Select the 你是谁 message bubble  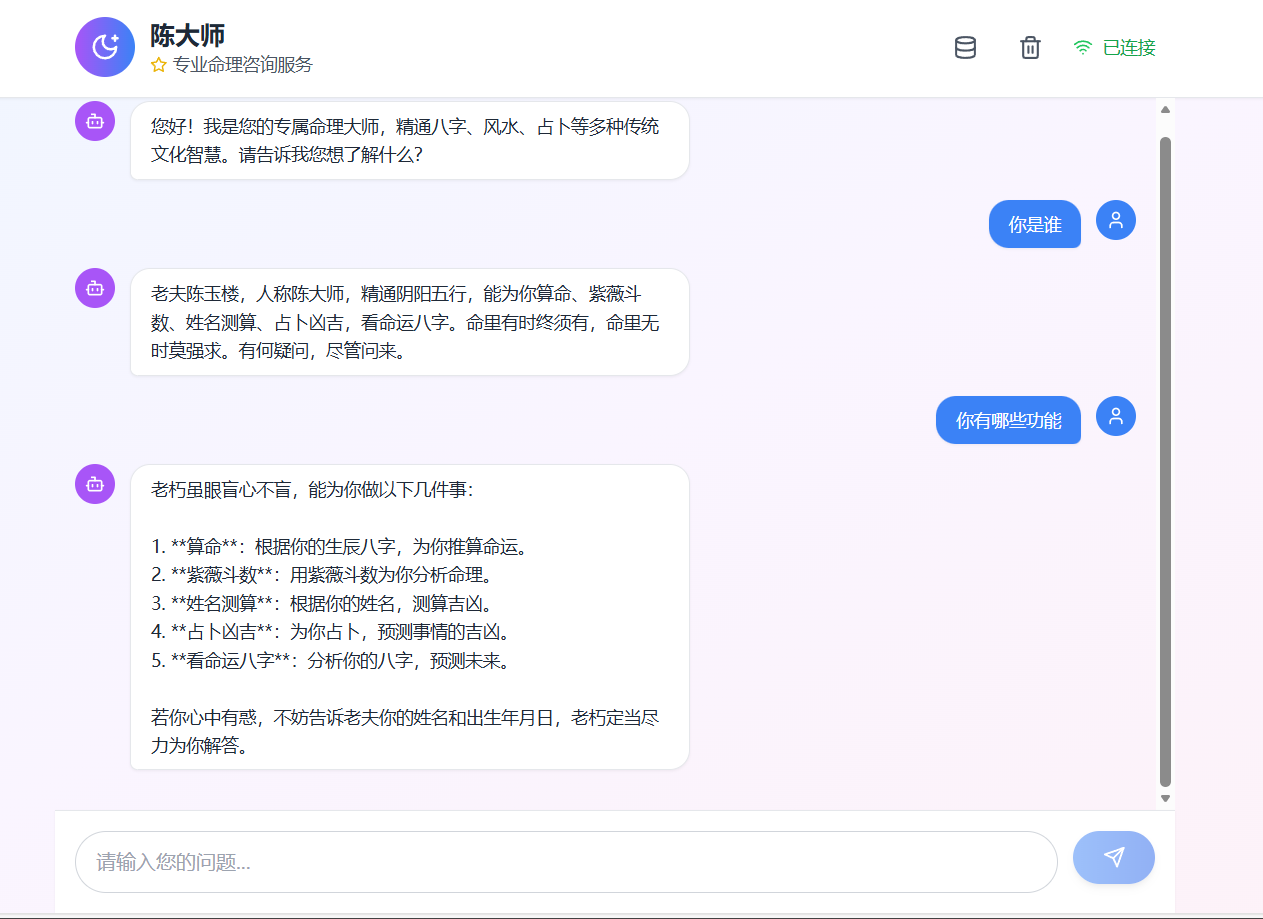pyautogui.click(x=1035, y=224)
